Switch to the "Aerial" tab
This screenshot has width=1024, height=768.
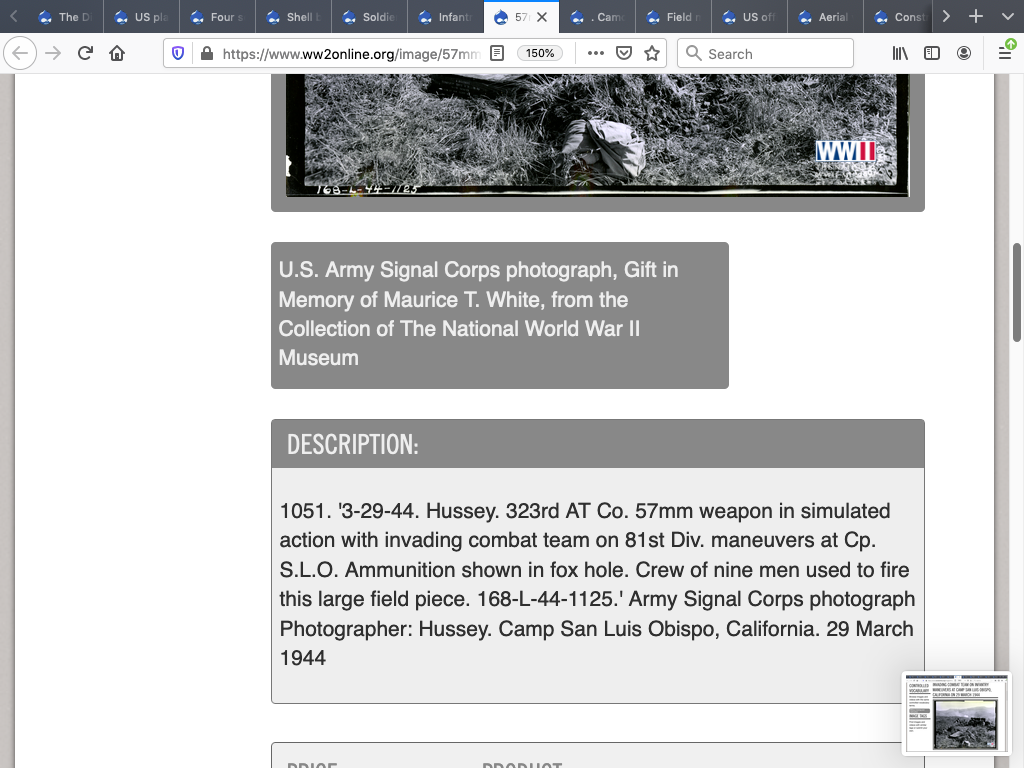(x=824, y=17)
